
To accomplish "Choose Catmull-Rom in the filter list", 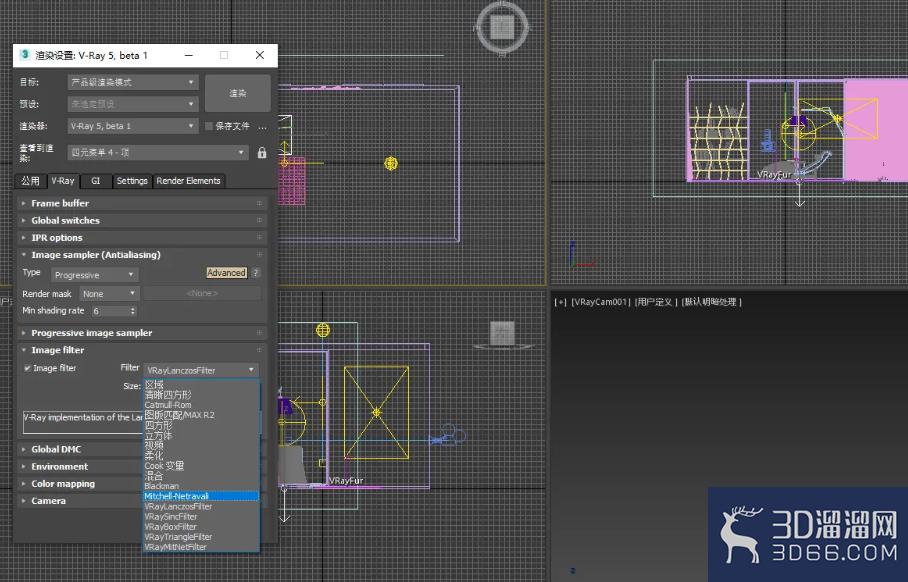I will [201, 405].
